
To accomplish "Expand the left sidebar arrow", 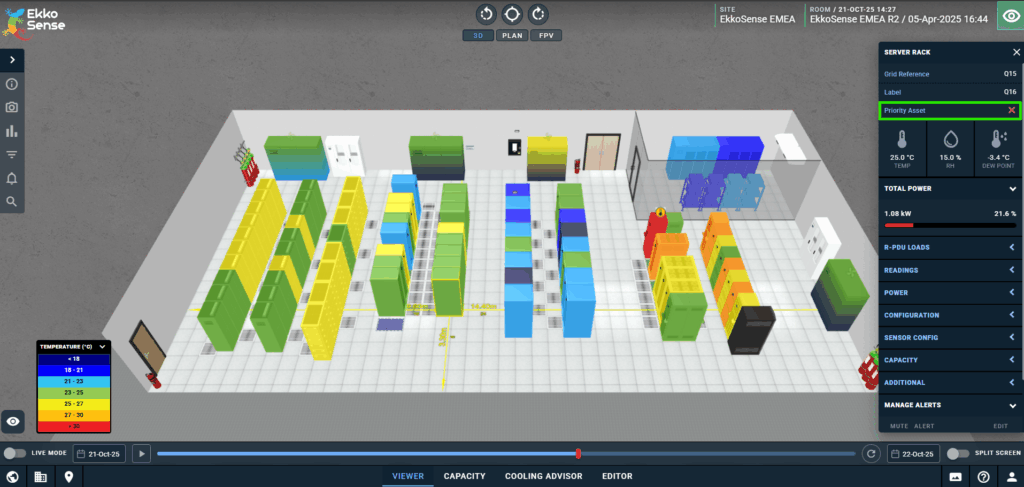I will pos(12,60).
